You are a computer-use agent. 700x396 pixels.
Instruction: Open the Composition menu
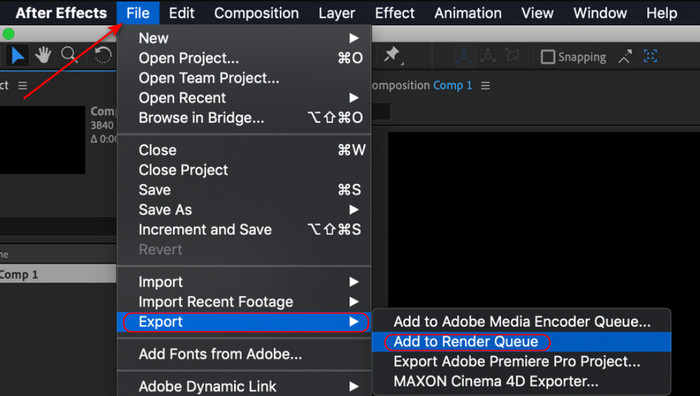257,13
